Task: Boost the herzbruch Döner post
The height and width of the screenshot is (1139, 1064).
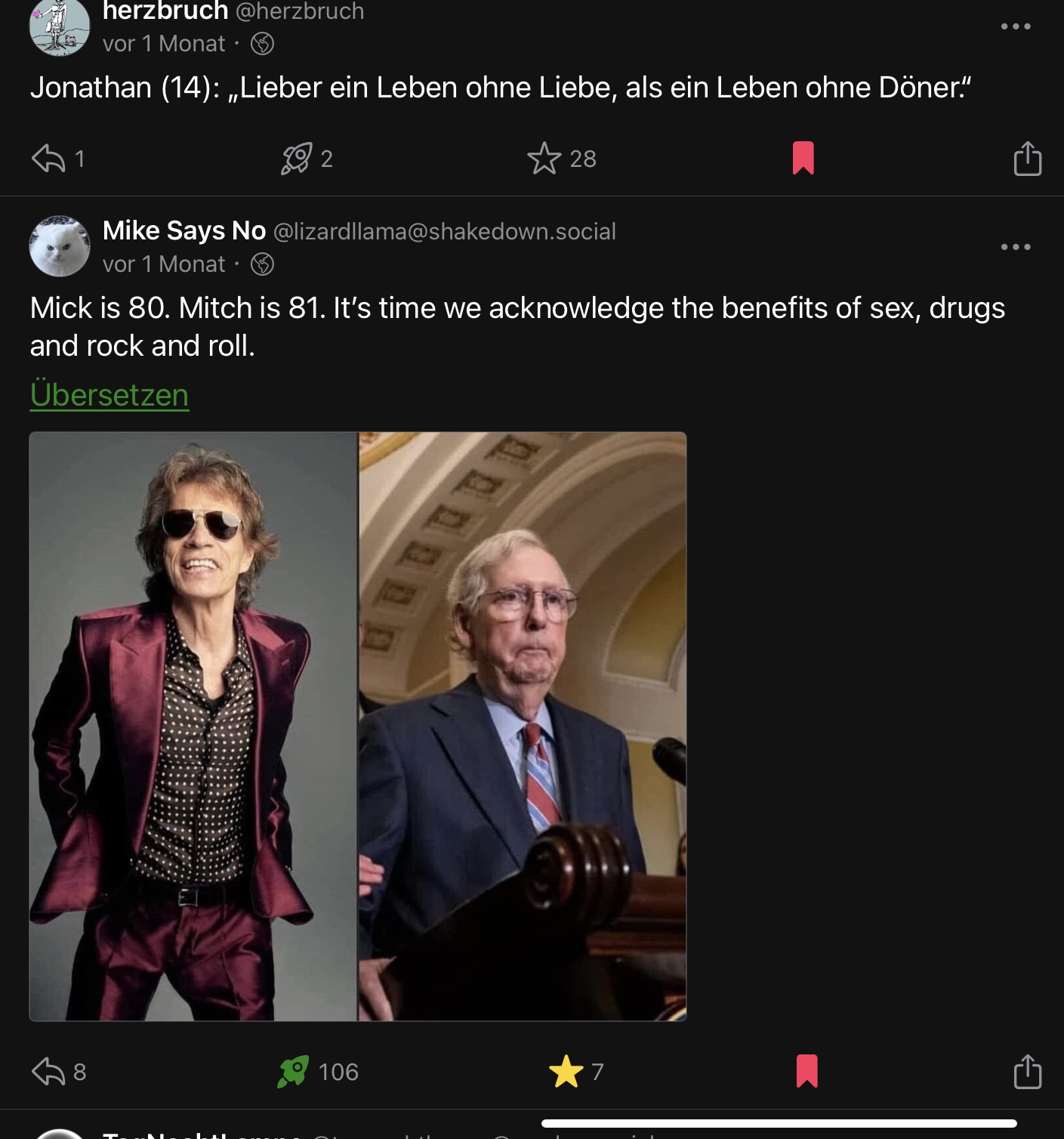Action: [296, 159]
